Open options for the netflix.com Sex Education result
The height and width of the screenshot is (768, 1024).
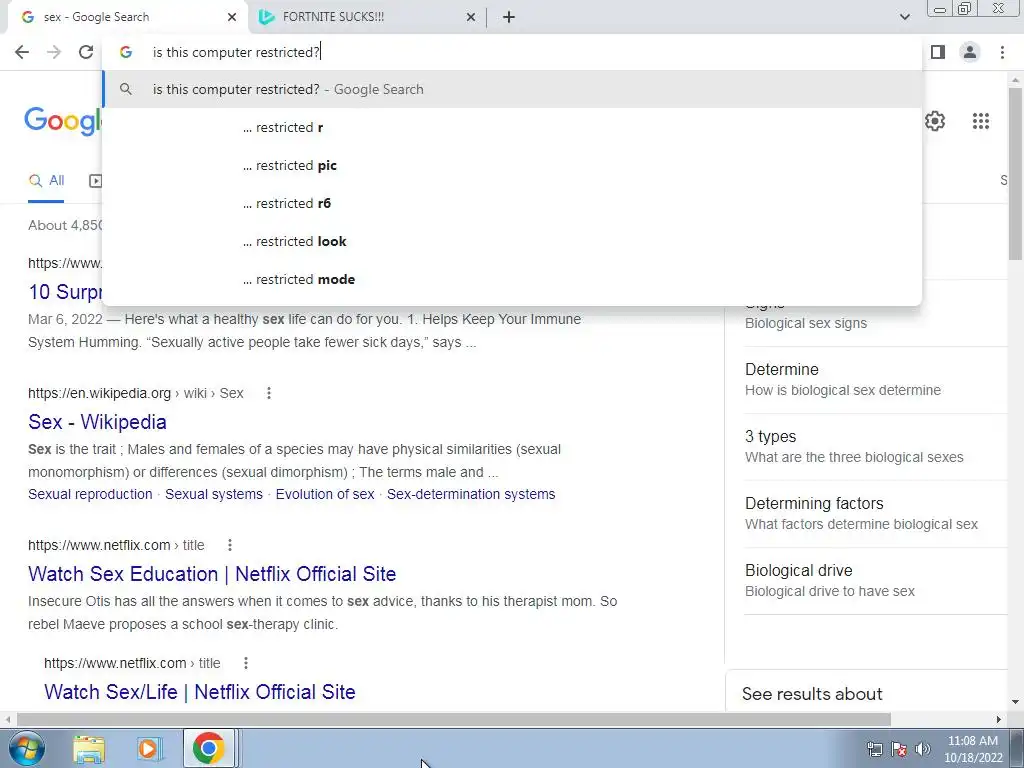click(230, 545)
